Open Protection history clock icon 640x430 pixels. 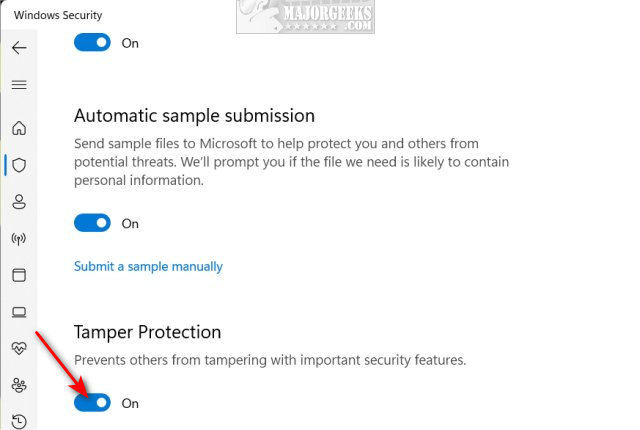click(19, 420)
